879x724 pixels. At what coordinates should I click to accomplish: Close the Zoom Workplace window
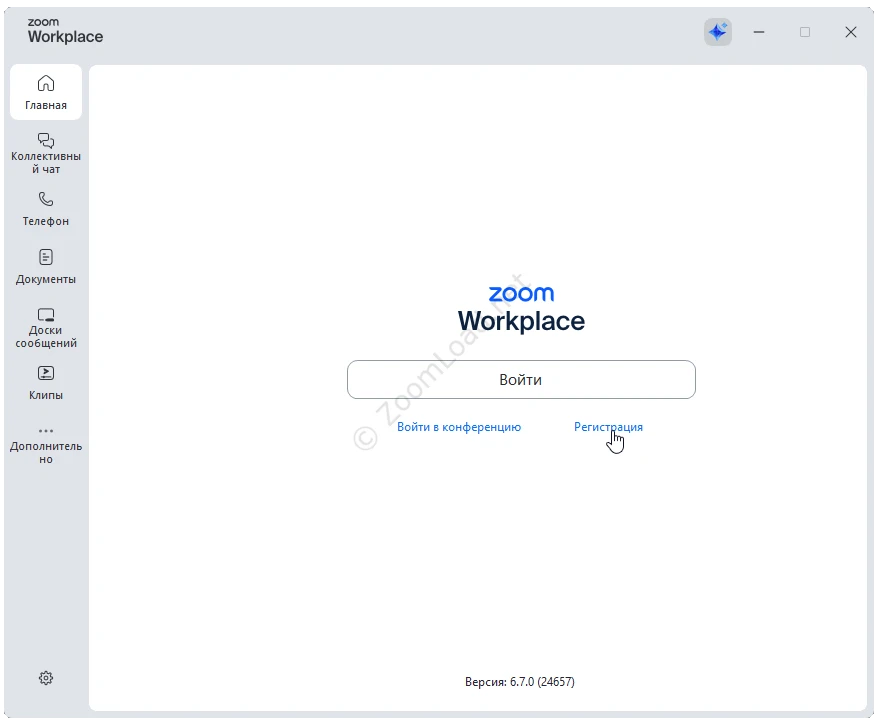coord(851,32)
